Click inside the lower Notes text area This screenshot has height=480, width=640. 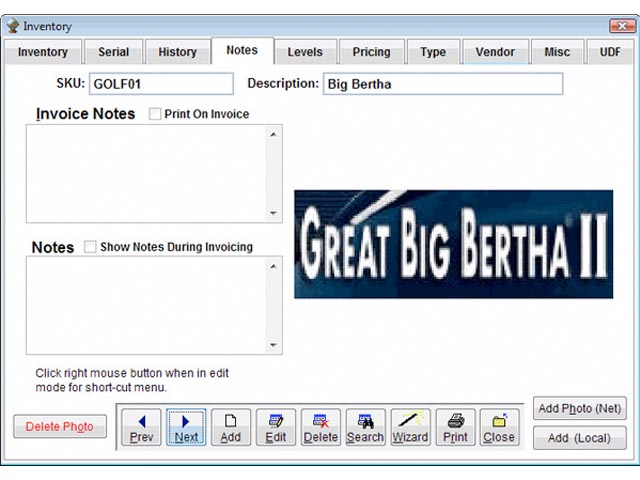pyautogui.click(x=146, y=305)
